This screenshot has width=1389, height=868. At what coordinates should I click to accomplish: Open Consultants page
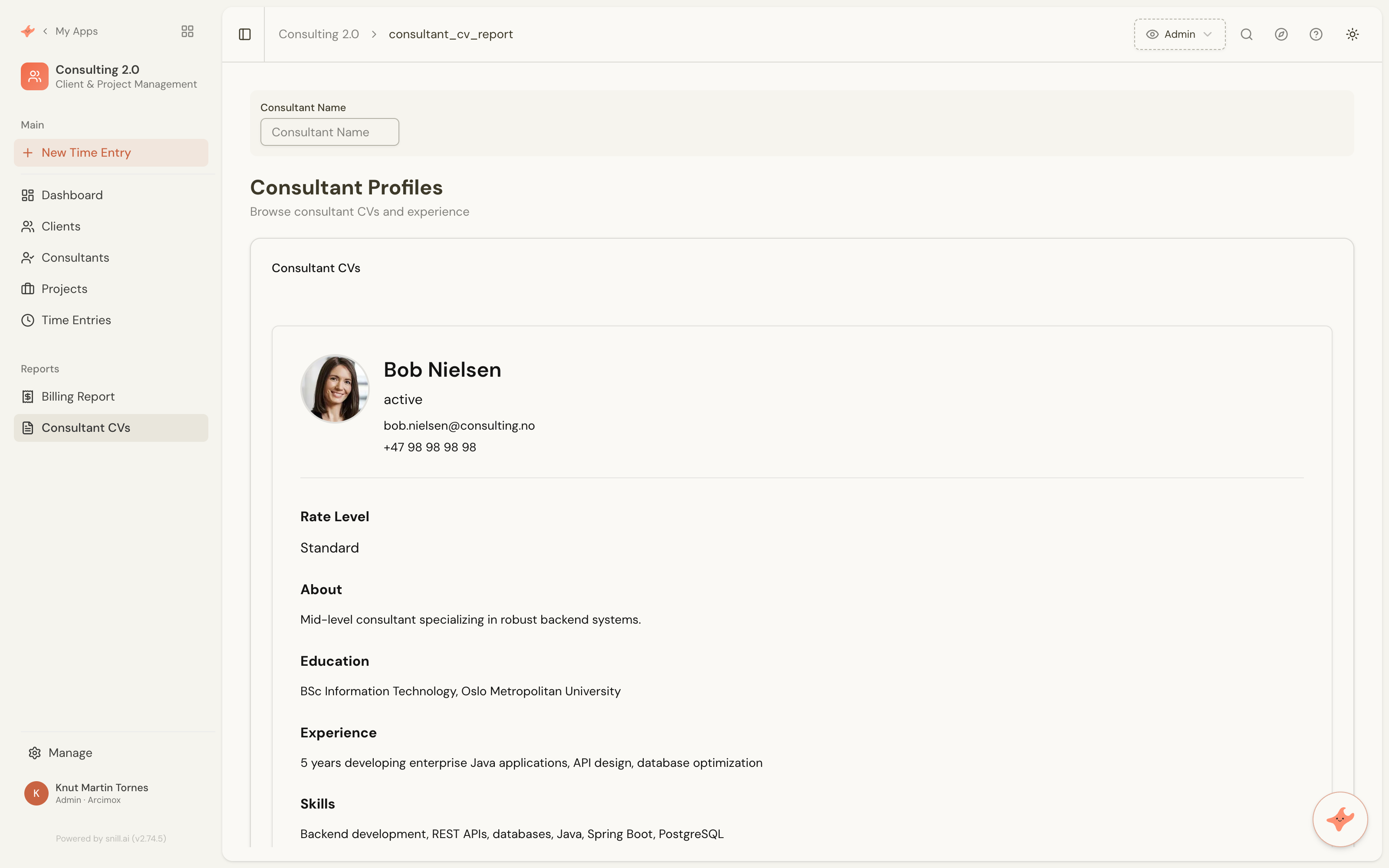111,258
